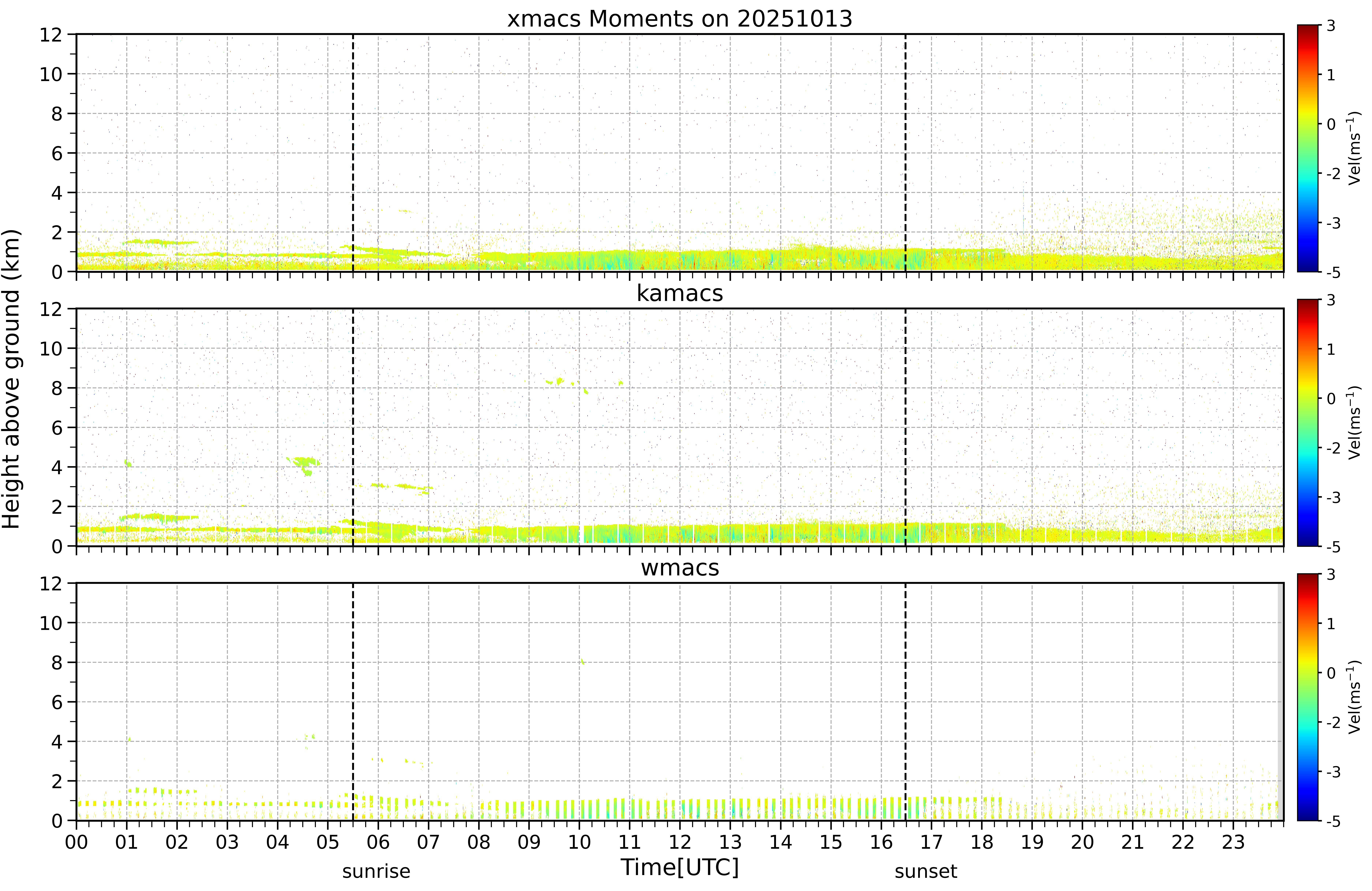Click the sunrise dashed line in xmacs panel
The width and height of the screenshot is (1372, 891).
(353, 153)
